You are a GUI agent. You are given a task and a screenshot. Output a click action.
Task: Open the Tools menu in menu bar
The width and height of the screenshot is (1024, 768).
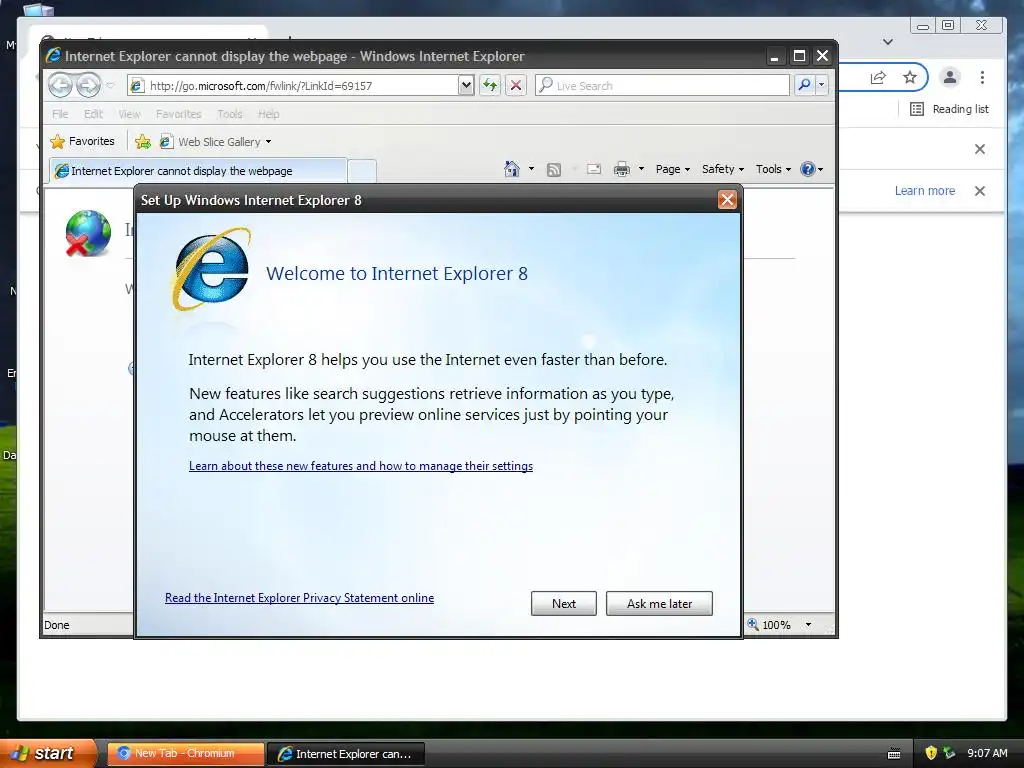(x=230, y=114)
